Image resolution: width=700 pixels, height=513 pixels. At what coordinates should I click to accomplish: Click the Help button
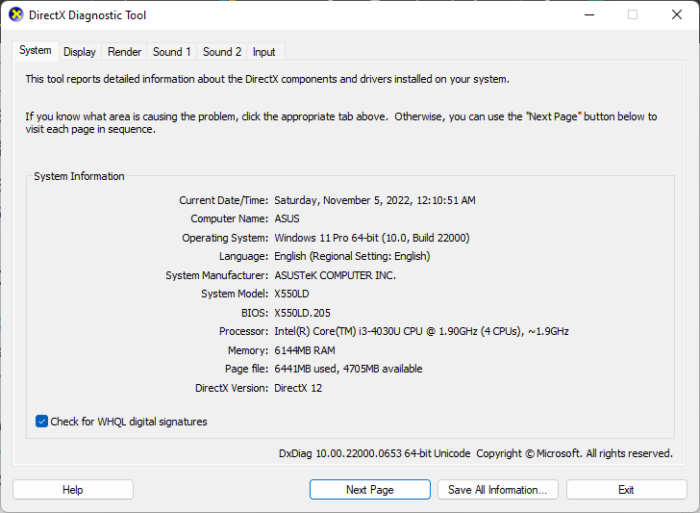pos(73,490)
